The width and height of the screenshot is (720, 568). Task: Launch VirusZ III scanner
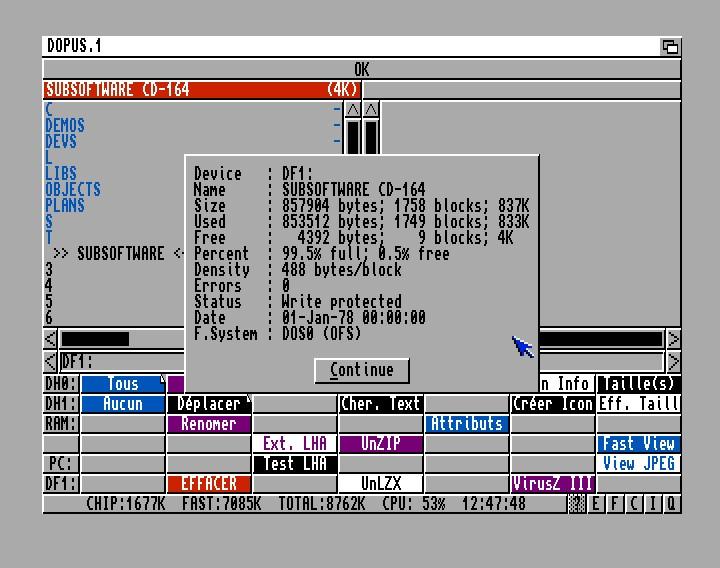pos(553,484)
